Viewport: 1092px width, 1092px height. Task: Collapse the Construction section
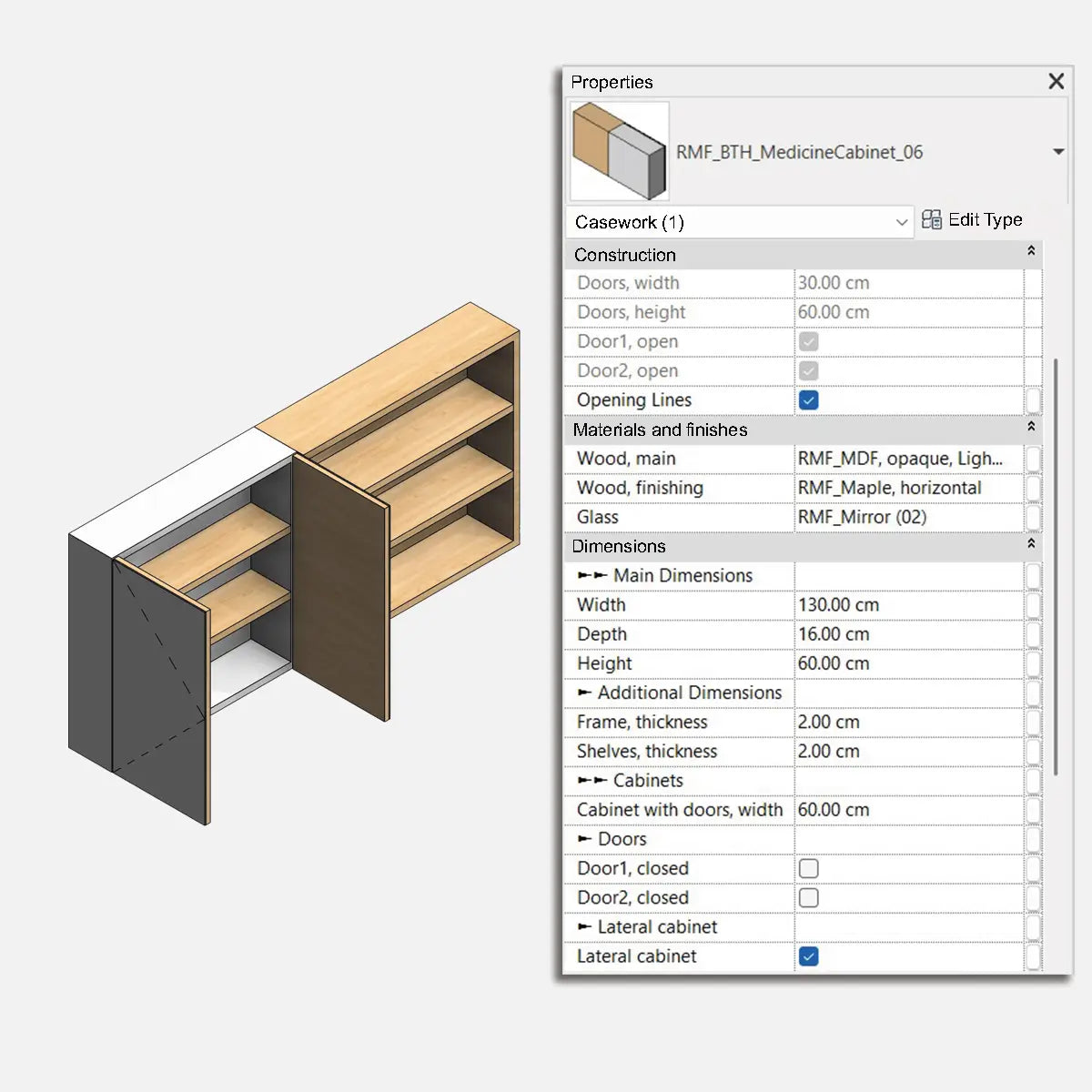(x=1031, y=251)
